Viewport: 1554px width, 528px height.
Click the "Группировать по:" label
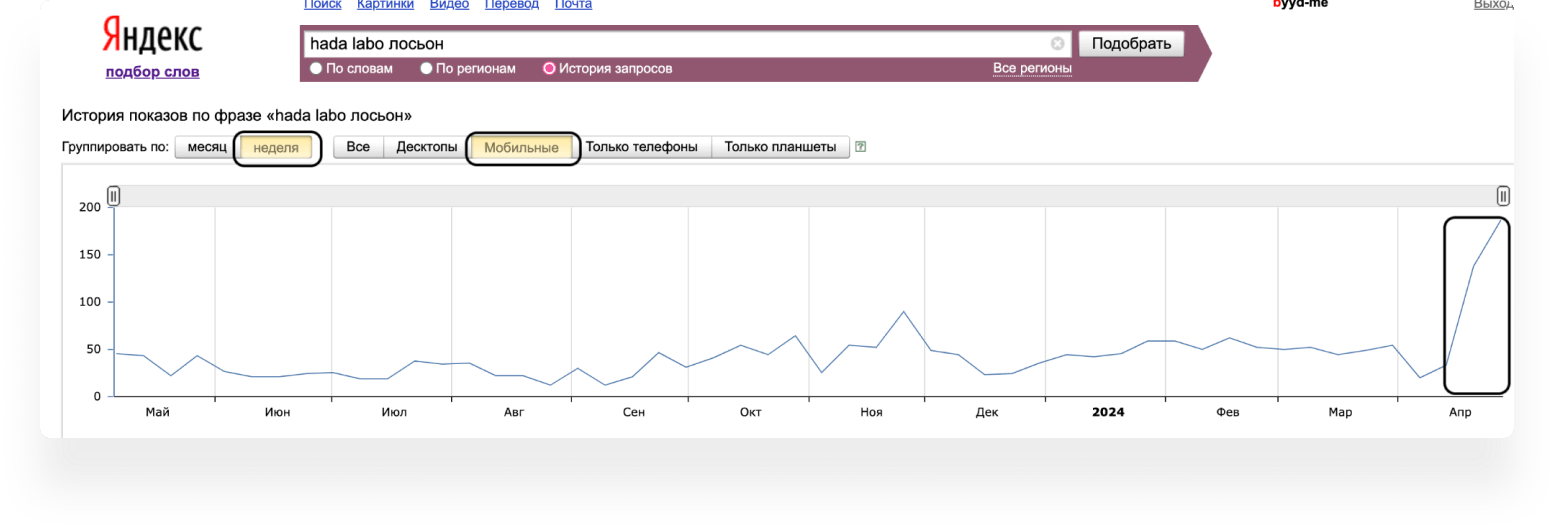(x=115, y=148)
